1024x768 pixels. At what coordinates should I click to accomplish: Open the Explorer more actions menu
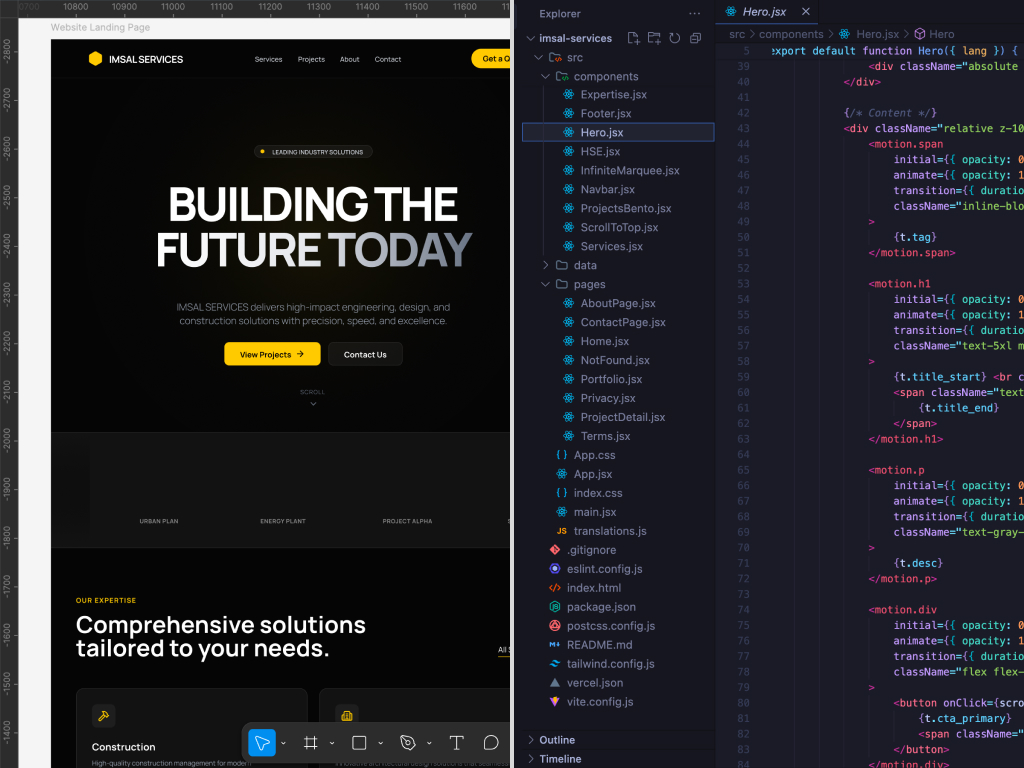pos(695,14)
